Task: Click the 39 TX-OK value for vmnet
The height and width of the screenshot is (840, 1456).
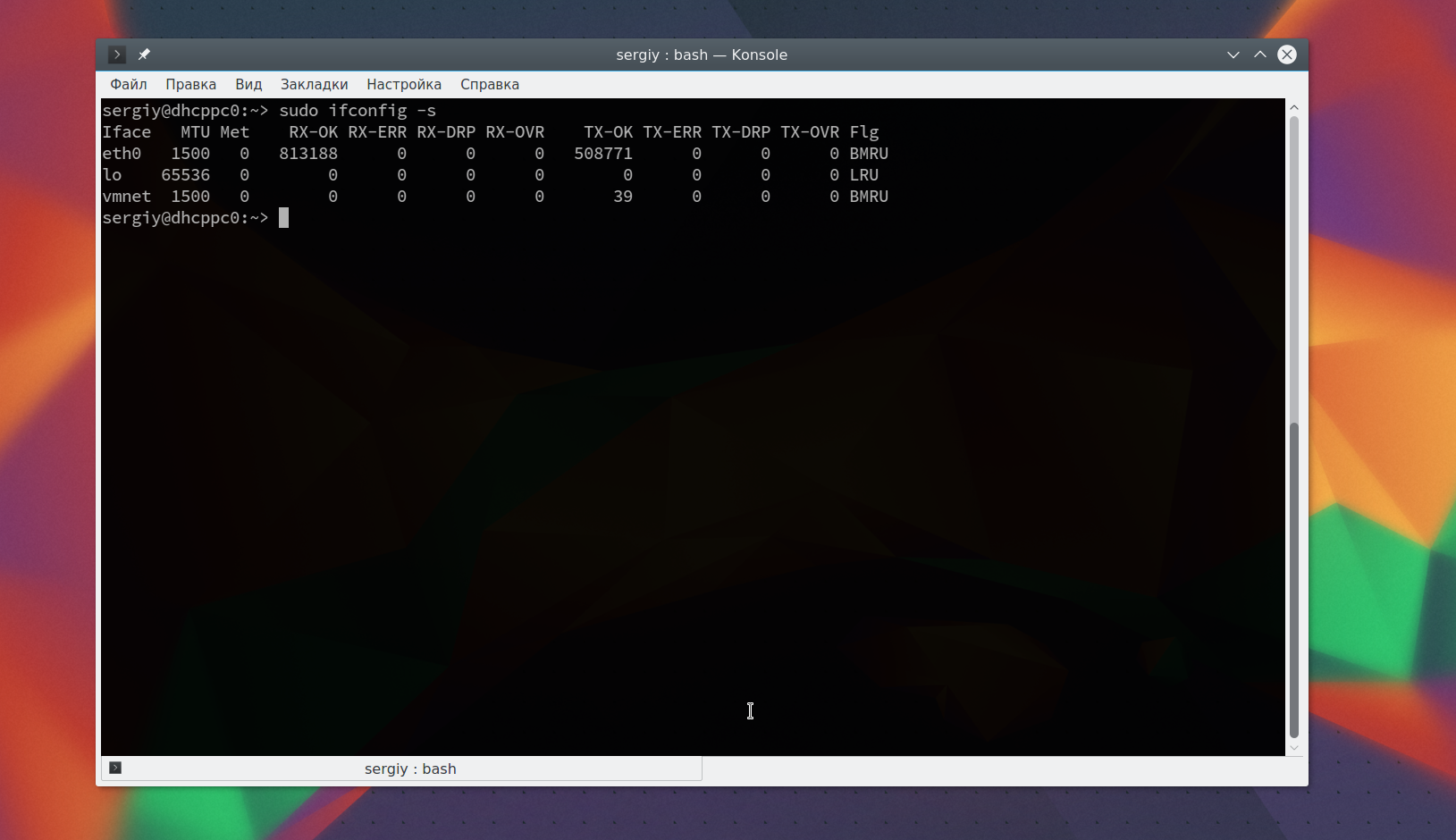Action: tap(623, 197)
